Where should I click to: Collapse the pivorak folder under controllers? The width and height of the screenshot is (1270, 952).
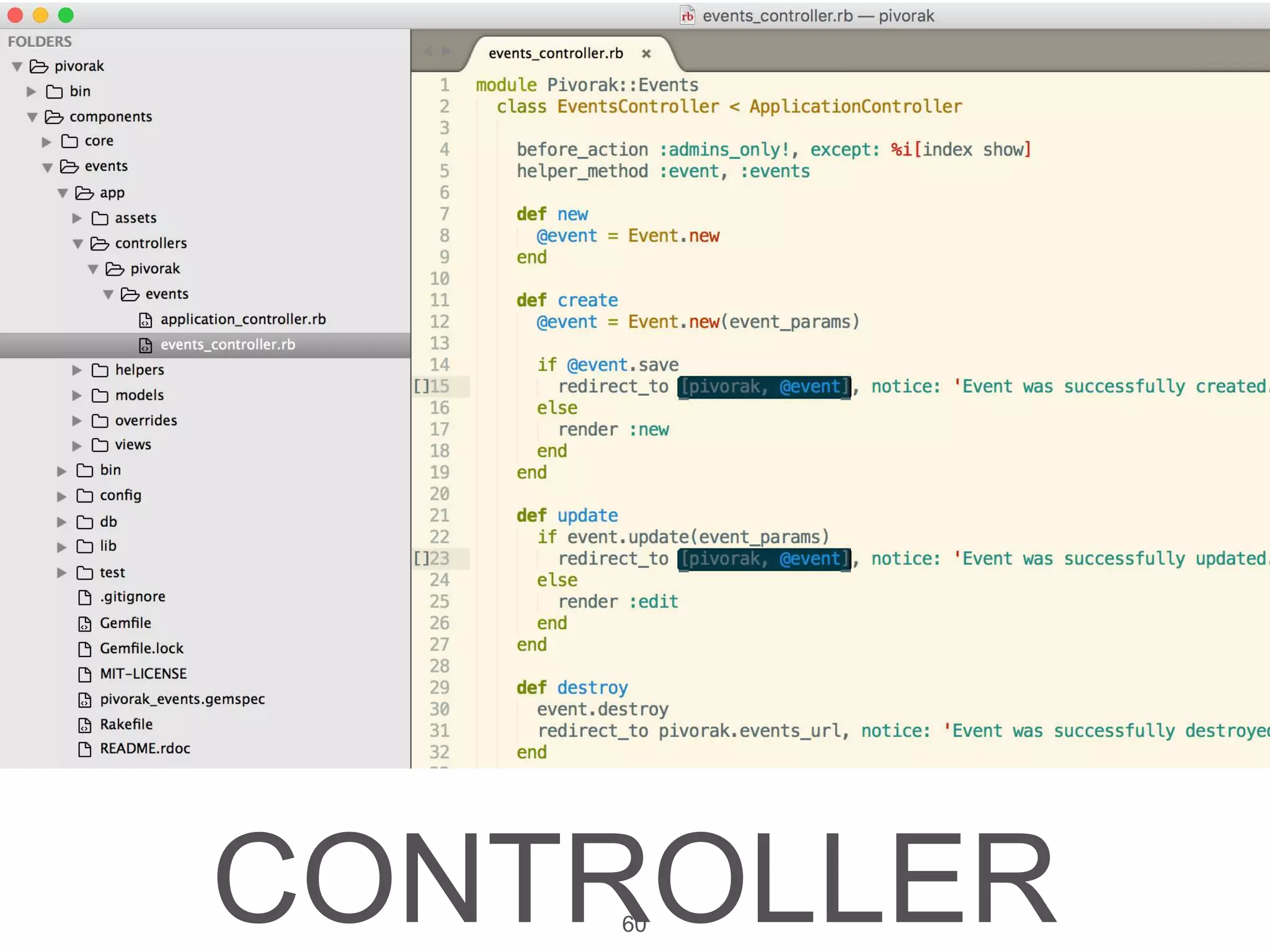click(93, 270)
